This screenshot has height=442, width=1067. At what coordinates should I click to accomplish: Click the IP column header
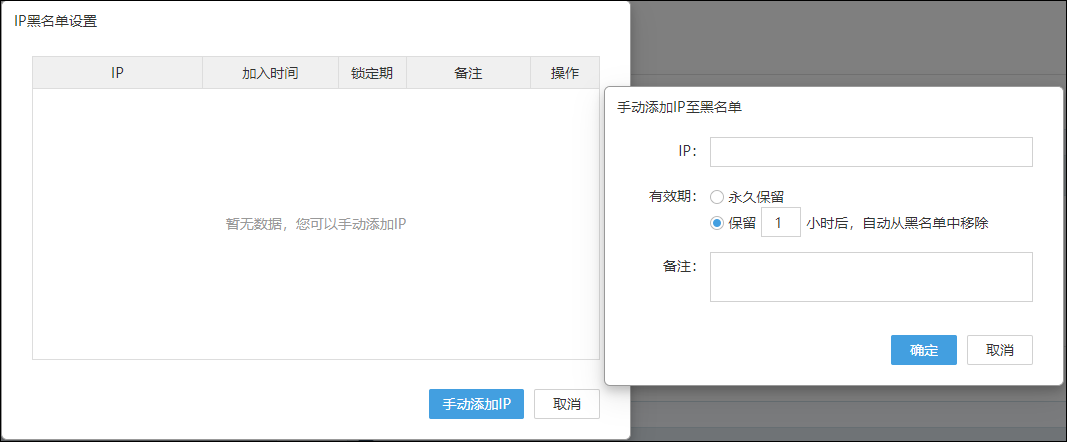click(117, 73)
